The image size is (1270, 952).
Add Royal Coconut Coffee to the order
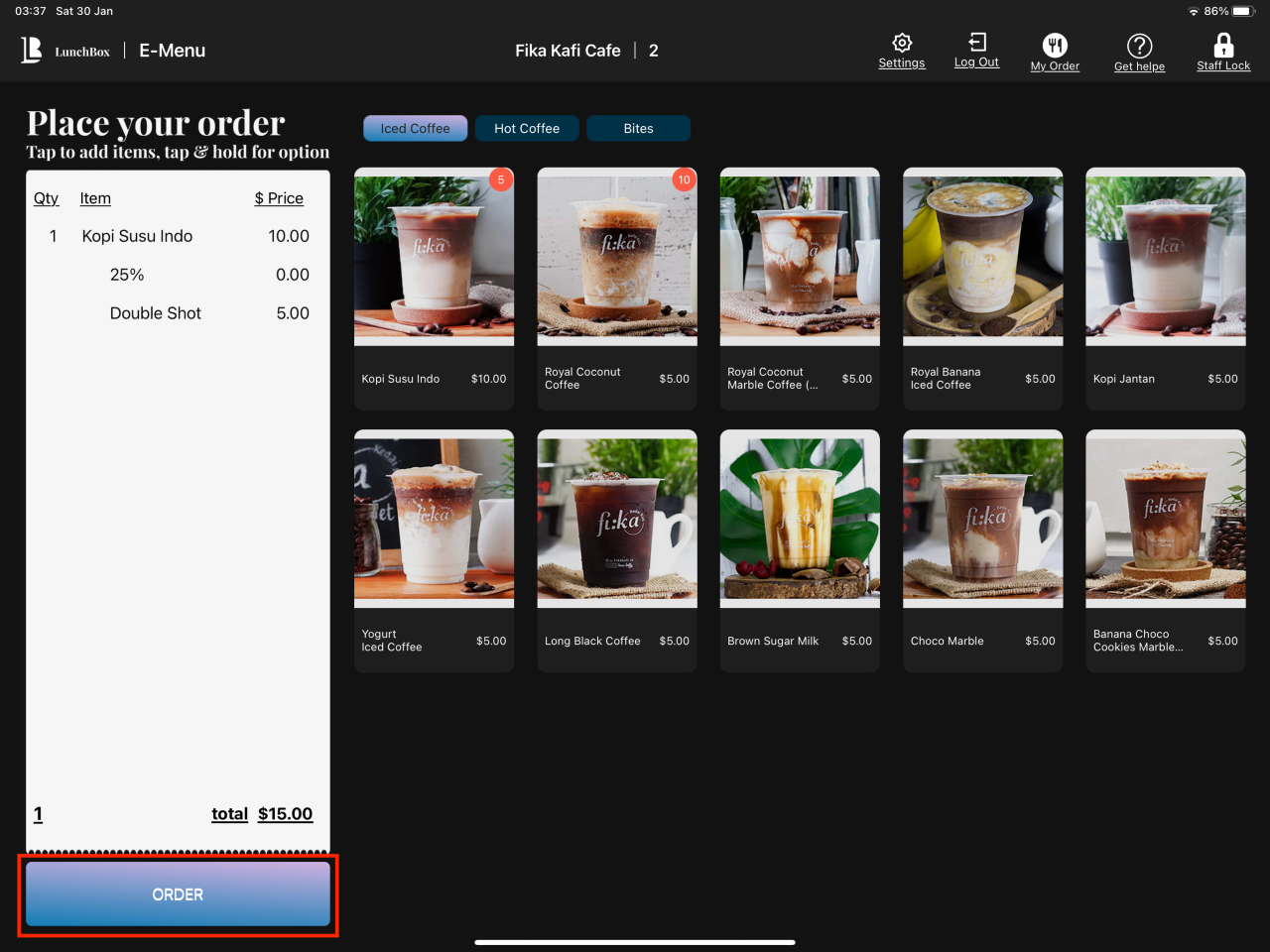[617, 288]
